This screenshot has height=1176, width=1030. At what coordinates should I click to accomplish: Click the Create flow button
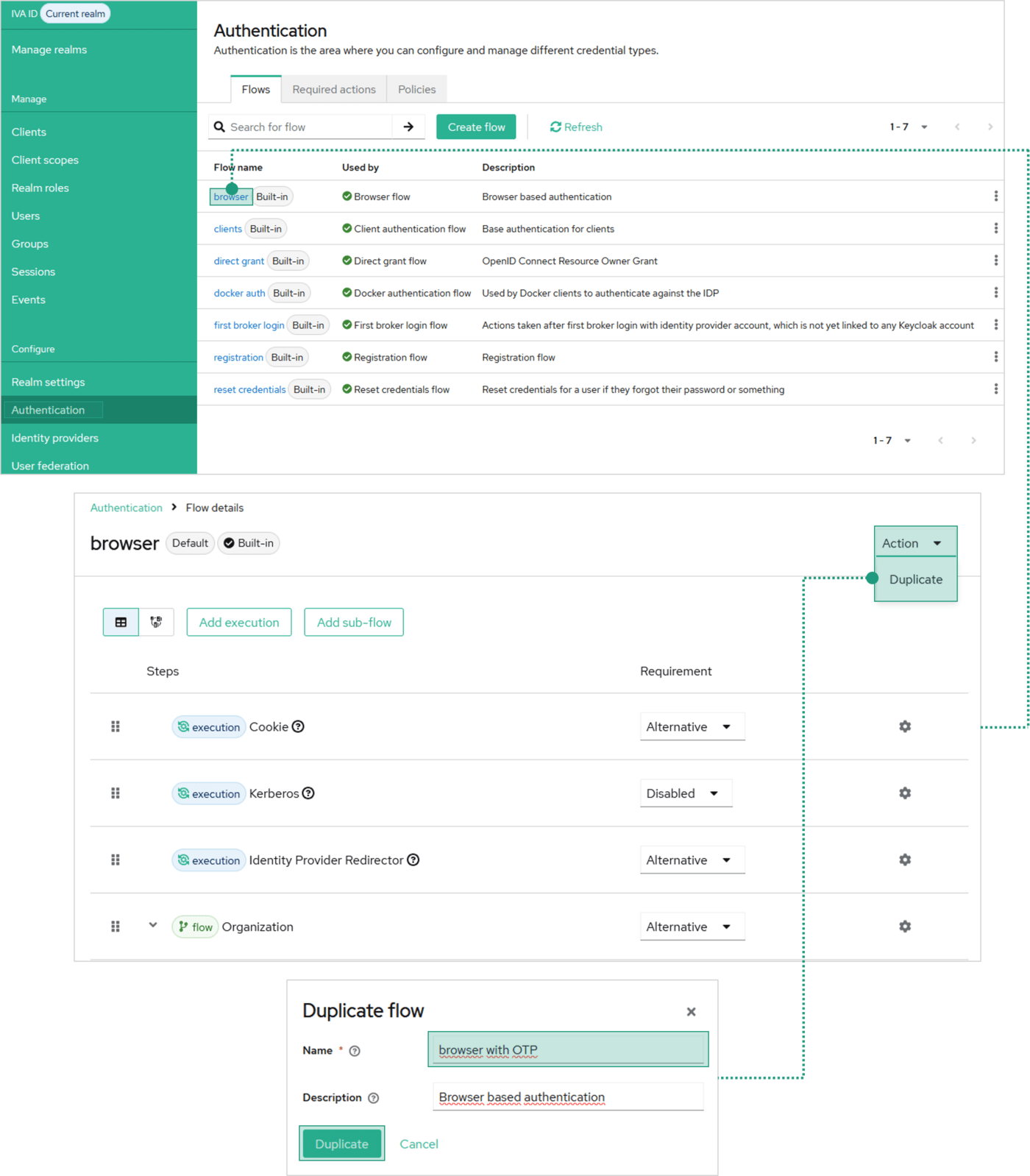click(x=476, y=127)
